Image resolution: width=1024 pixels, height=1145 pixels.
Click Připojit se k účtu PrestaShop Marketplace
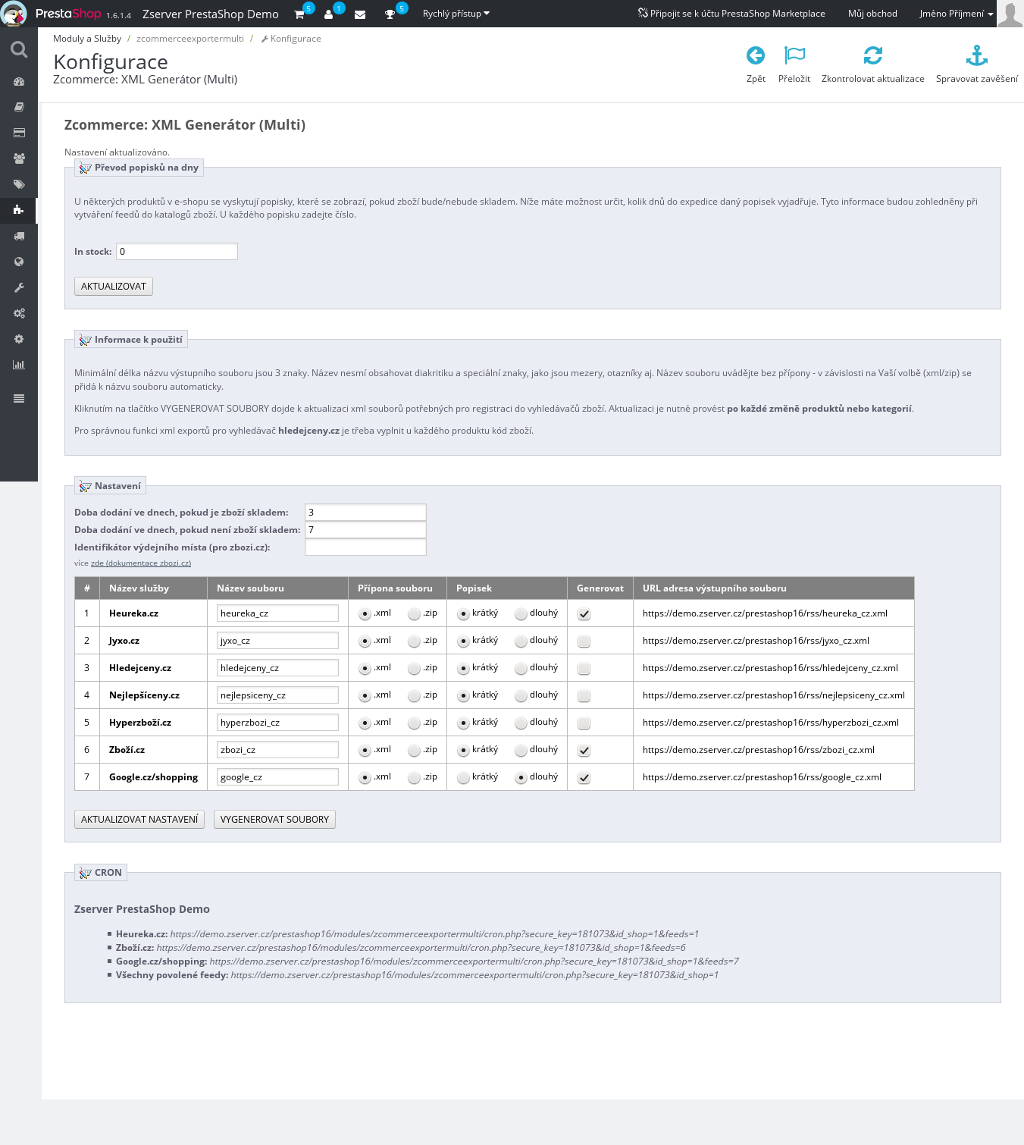[731, 14]
